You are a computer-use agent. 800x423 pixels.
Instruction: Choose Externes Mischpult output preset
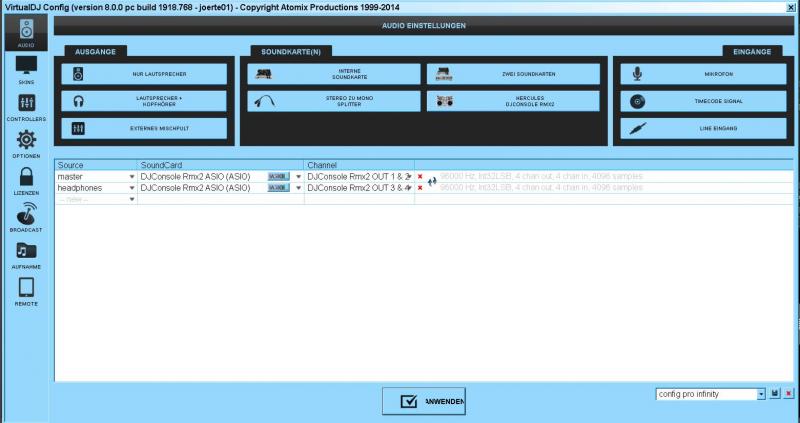click(144, 129)
